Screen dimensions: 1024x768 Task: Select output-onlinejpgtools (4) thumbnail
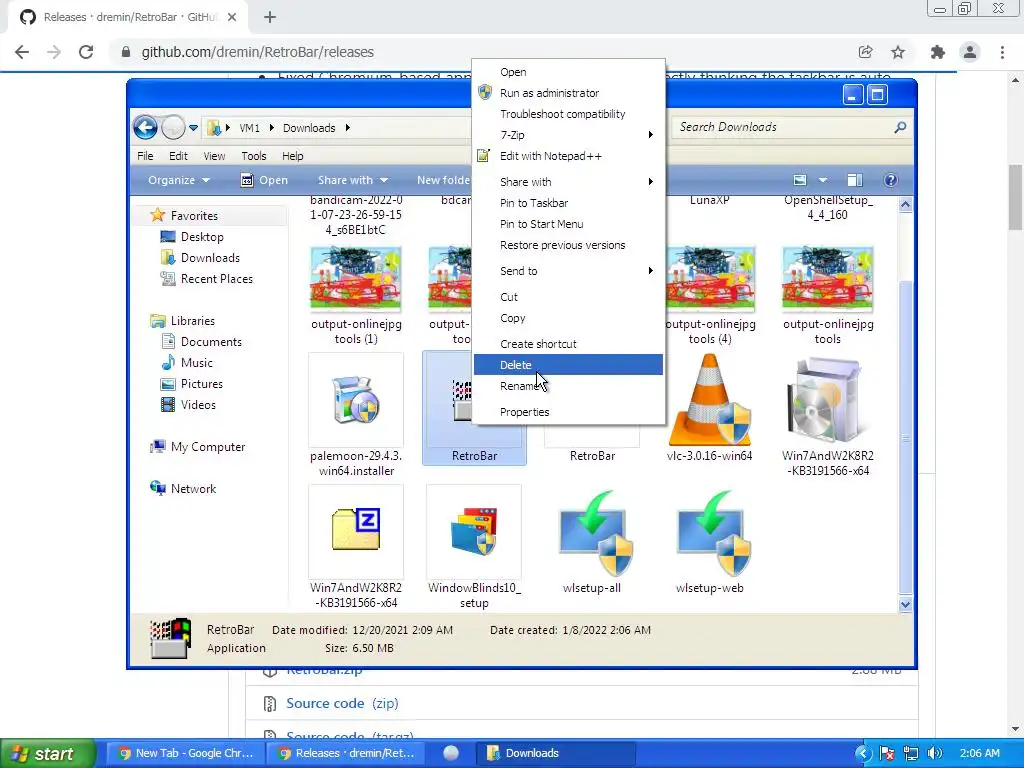click(710, 279)
